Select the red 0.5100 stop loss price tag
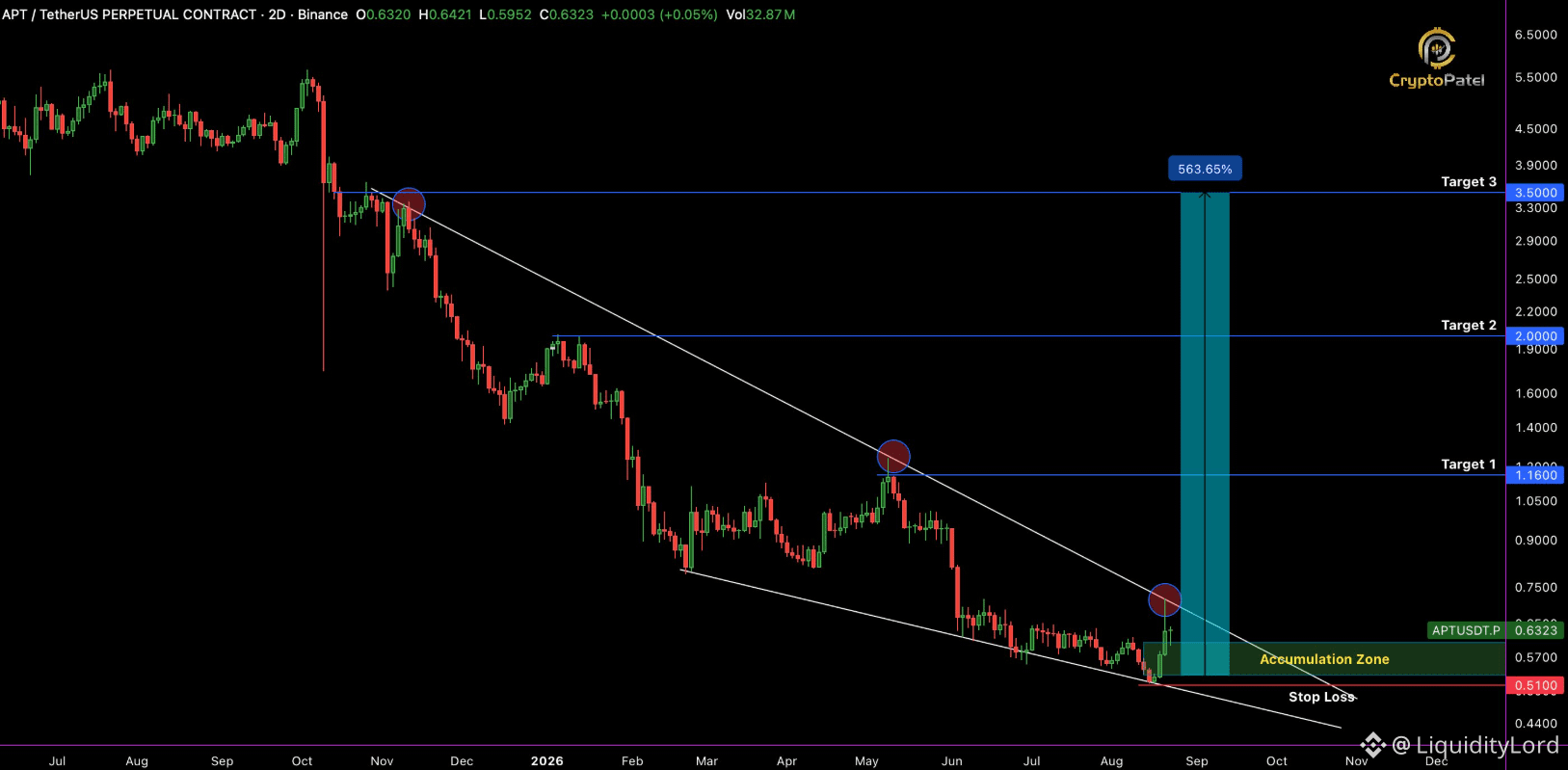 tap(1535, 686)
